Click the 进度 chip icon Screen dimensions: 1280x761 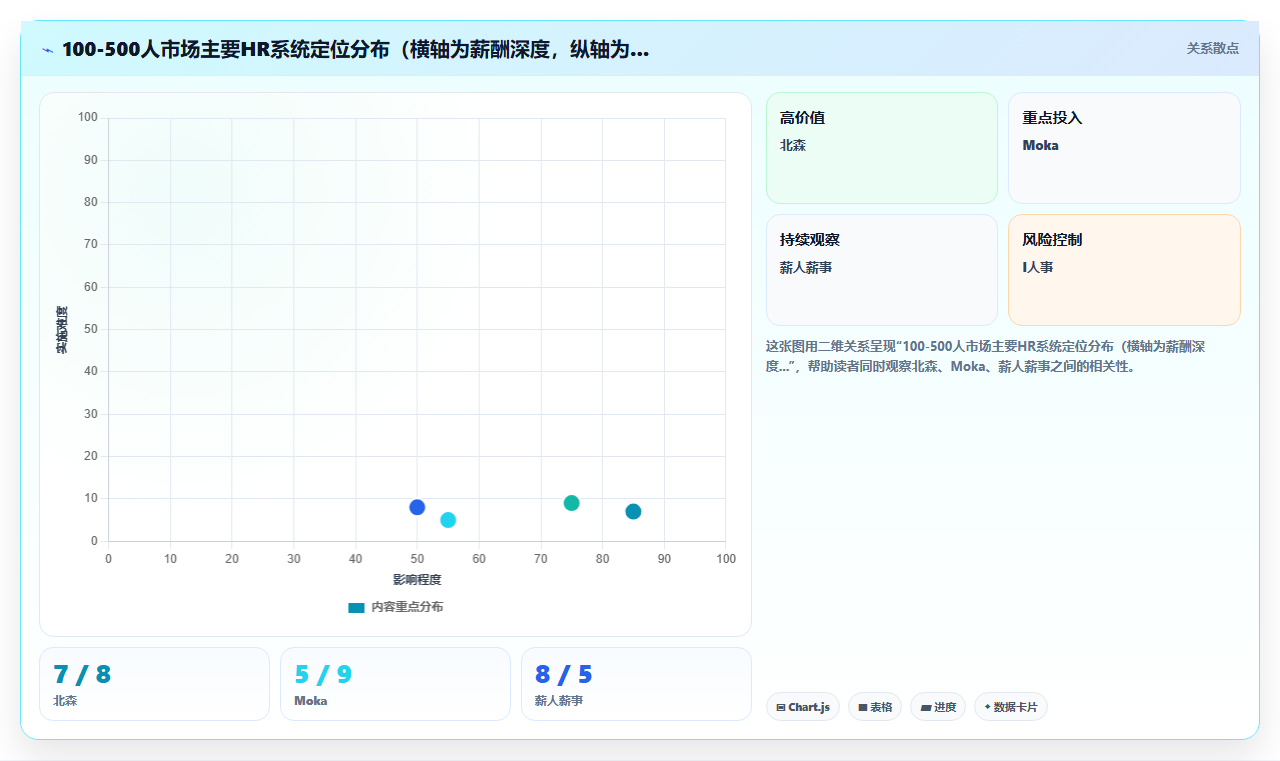926,707
